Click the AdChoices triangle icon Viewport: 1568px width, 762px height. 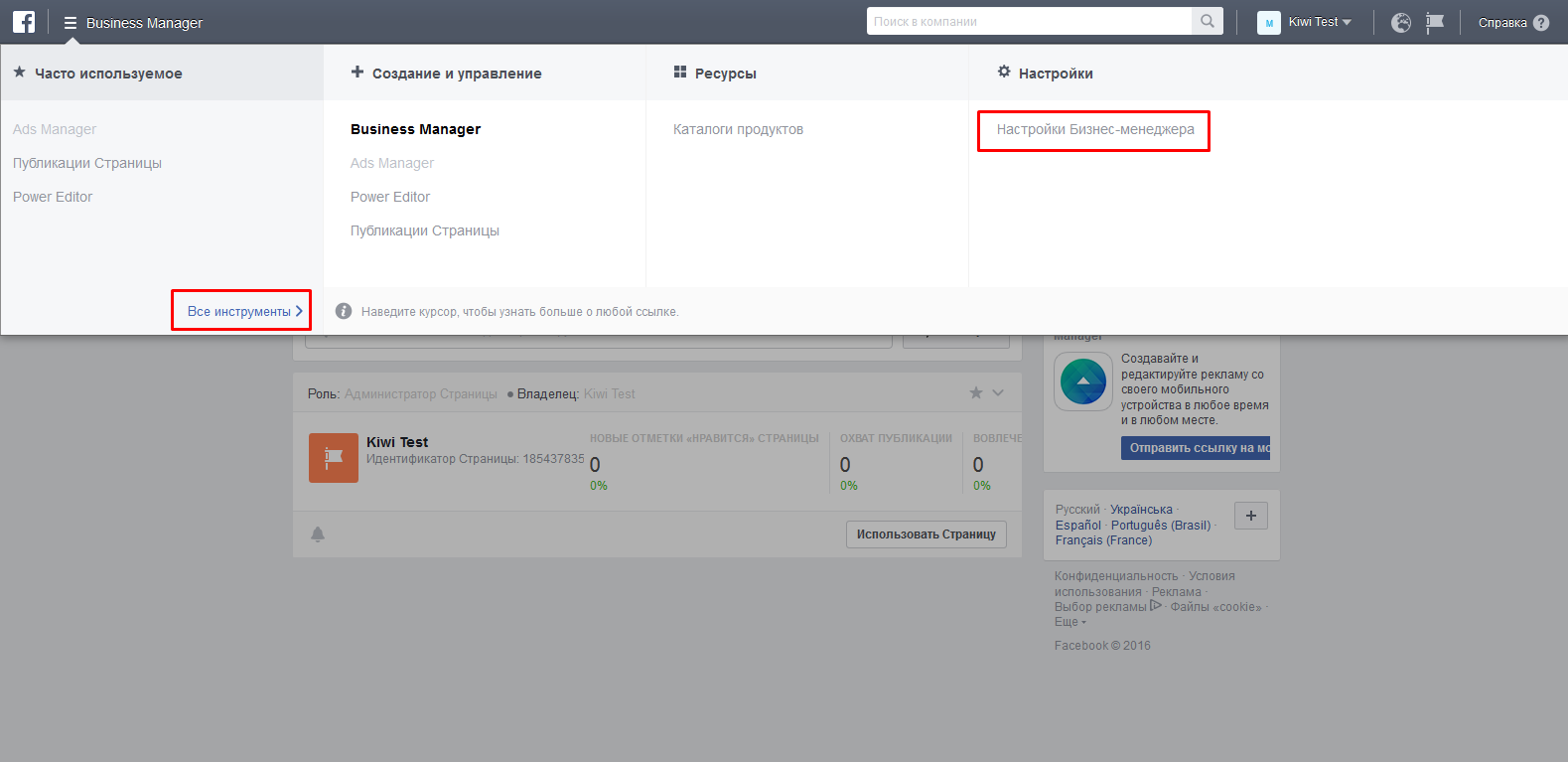coord(1156,605)
